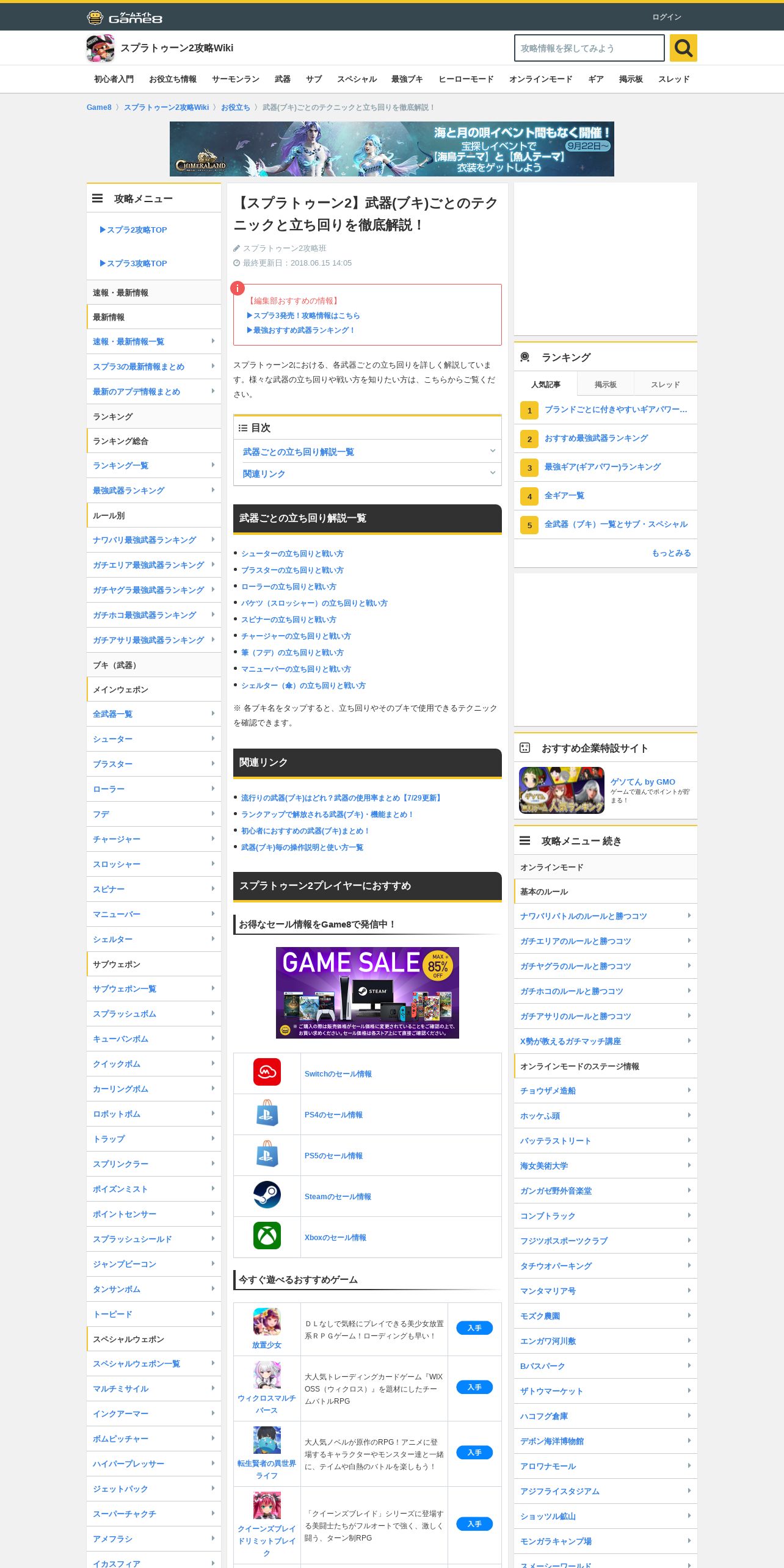Click the PS4 store bag icon
This screenshot has height=1568, width=784.
(267, 1114)
